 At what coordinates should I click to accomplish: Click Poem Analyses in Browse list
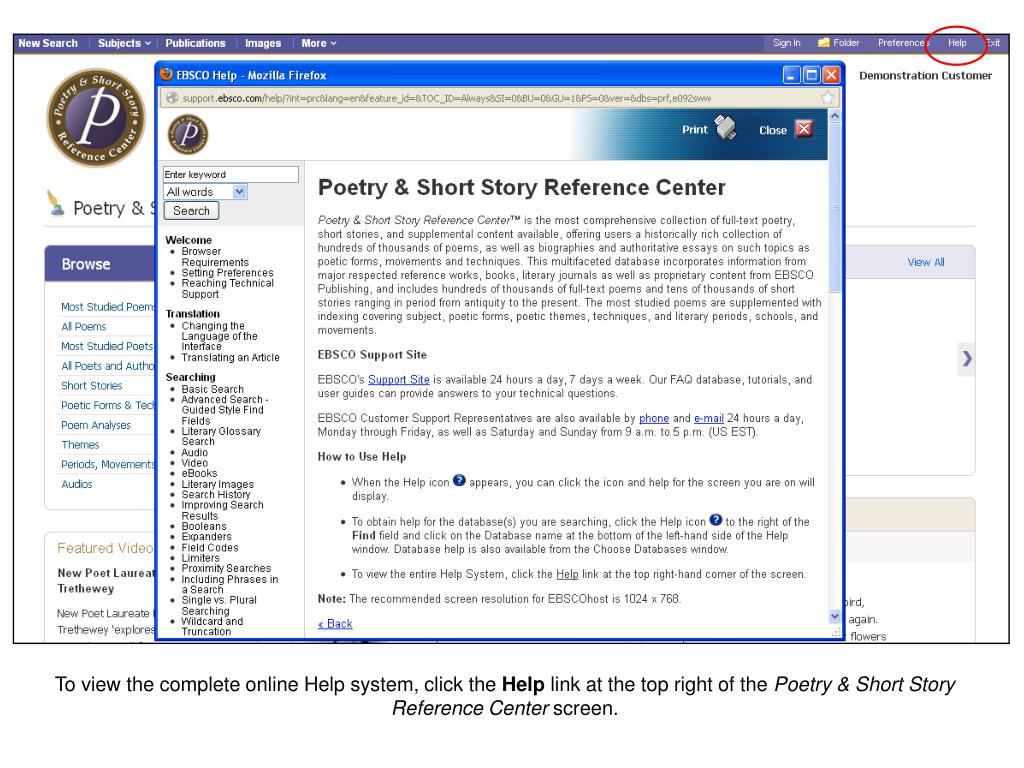[96, 425]
